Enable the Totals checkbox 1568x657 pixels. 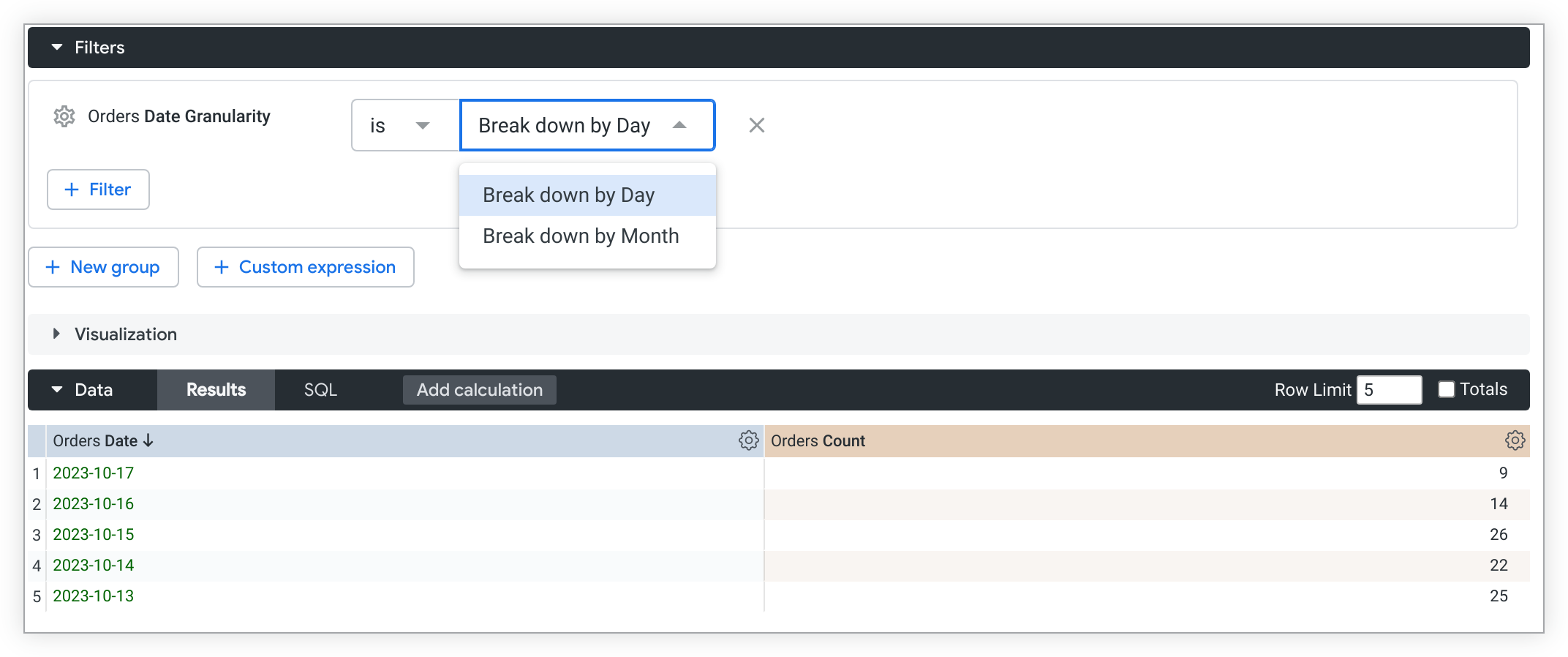pos(1446,389)
